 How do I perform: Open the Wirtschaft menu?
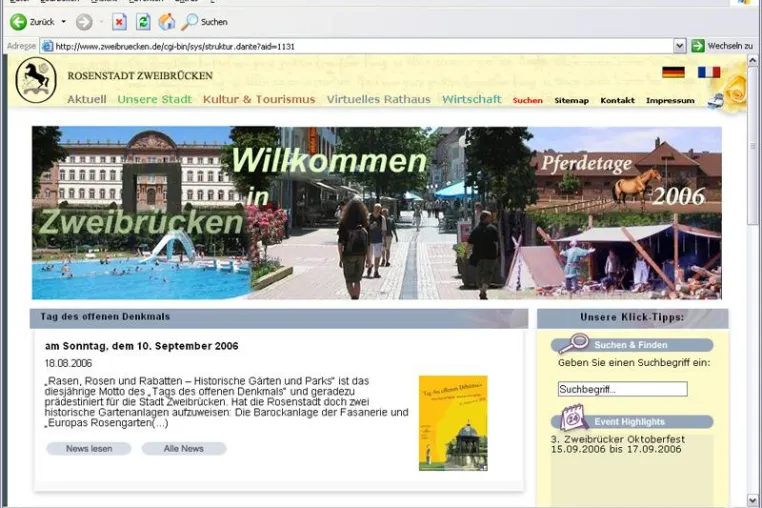pyautogui.click(x=471, y=99)
